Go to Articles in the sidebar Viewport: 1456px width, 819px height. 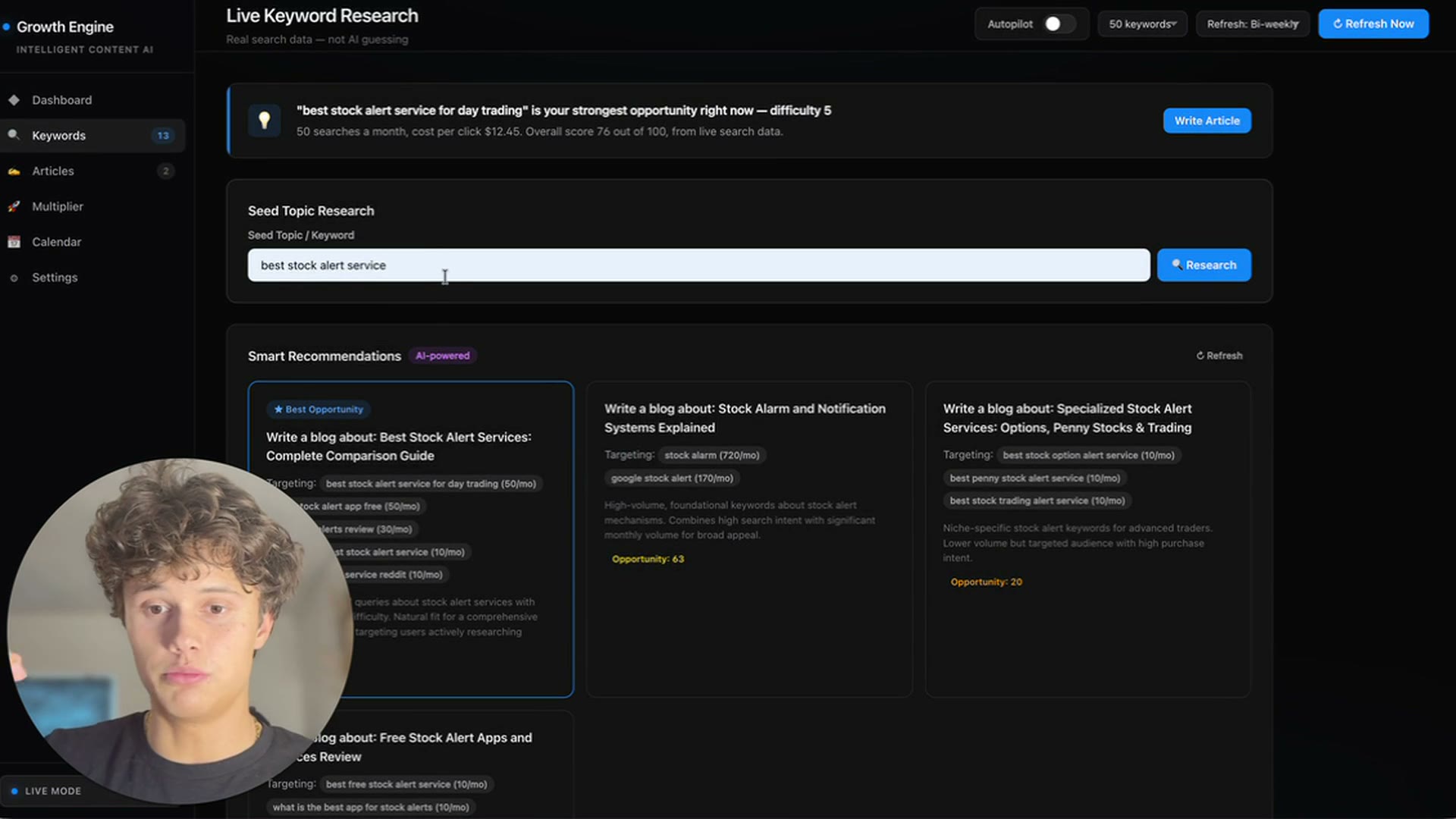[93, 171]
